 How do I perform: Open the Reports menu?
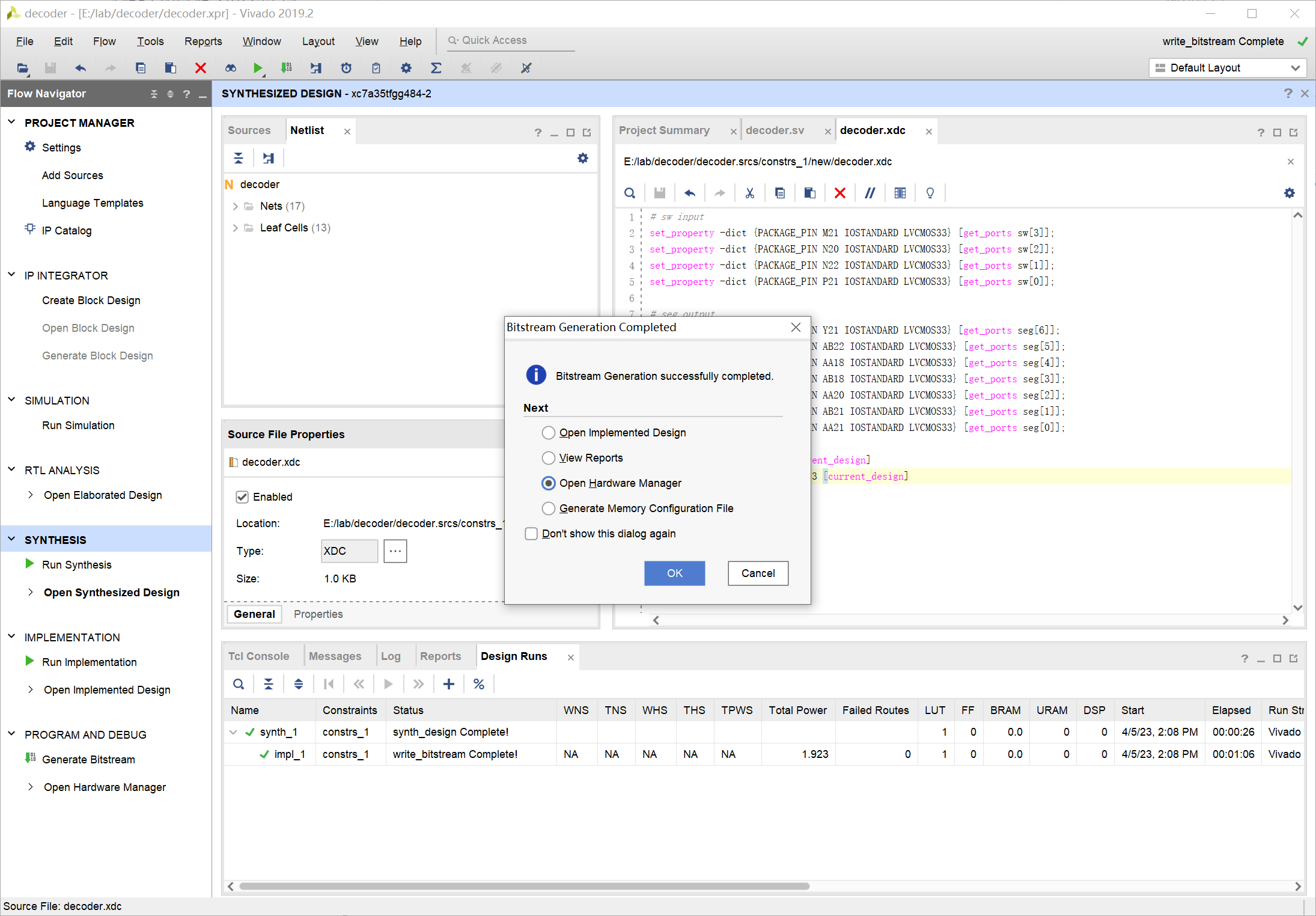(x=203, y=41)
